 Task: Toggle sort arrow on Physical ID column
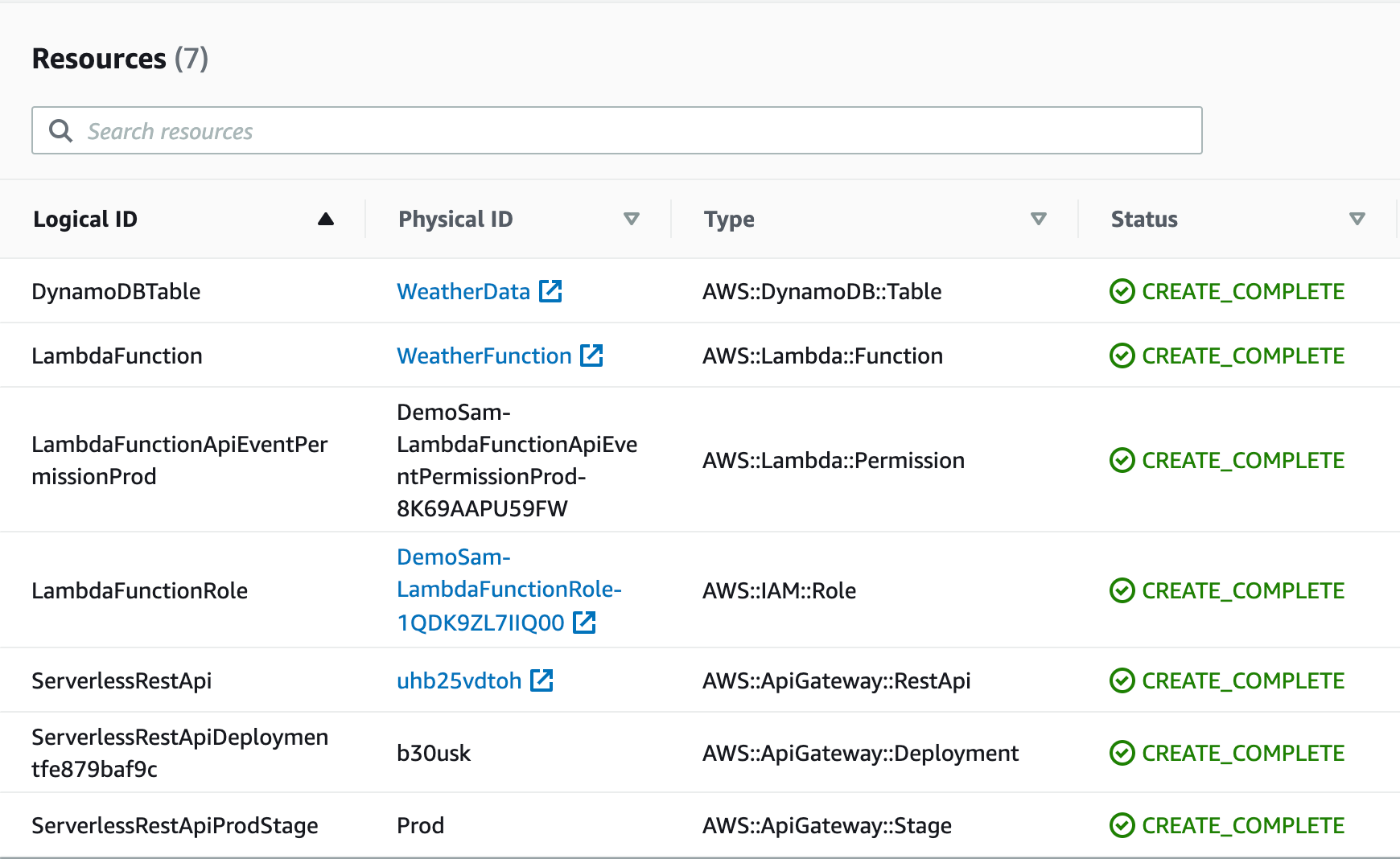632,219
